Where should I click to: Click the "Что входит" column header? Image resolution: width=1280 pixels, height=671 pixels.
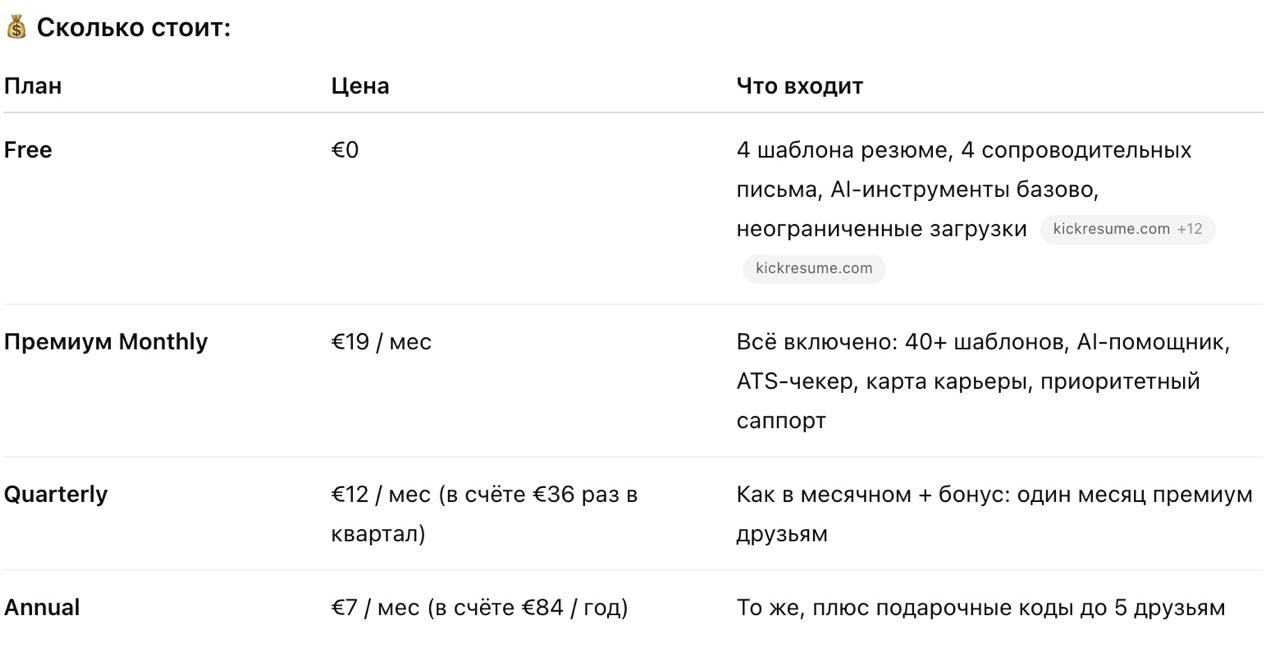pos(799,86)
